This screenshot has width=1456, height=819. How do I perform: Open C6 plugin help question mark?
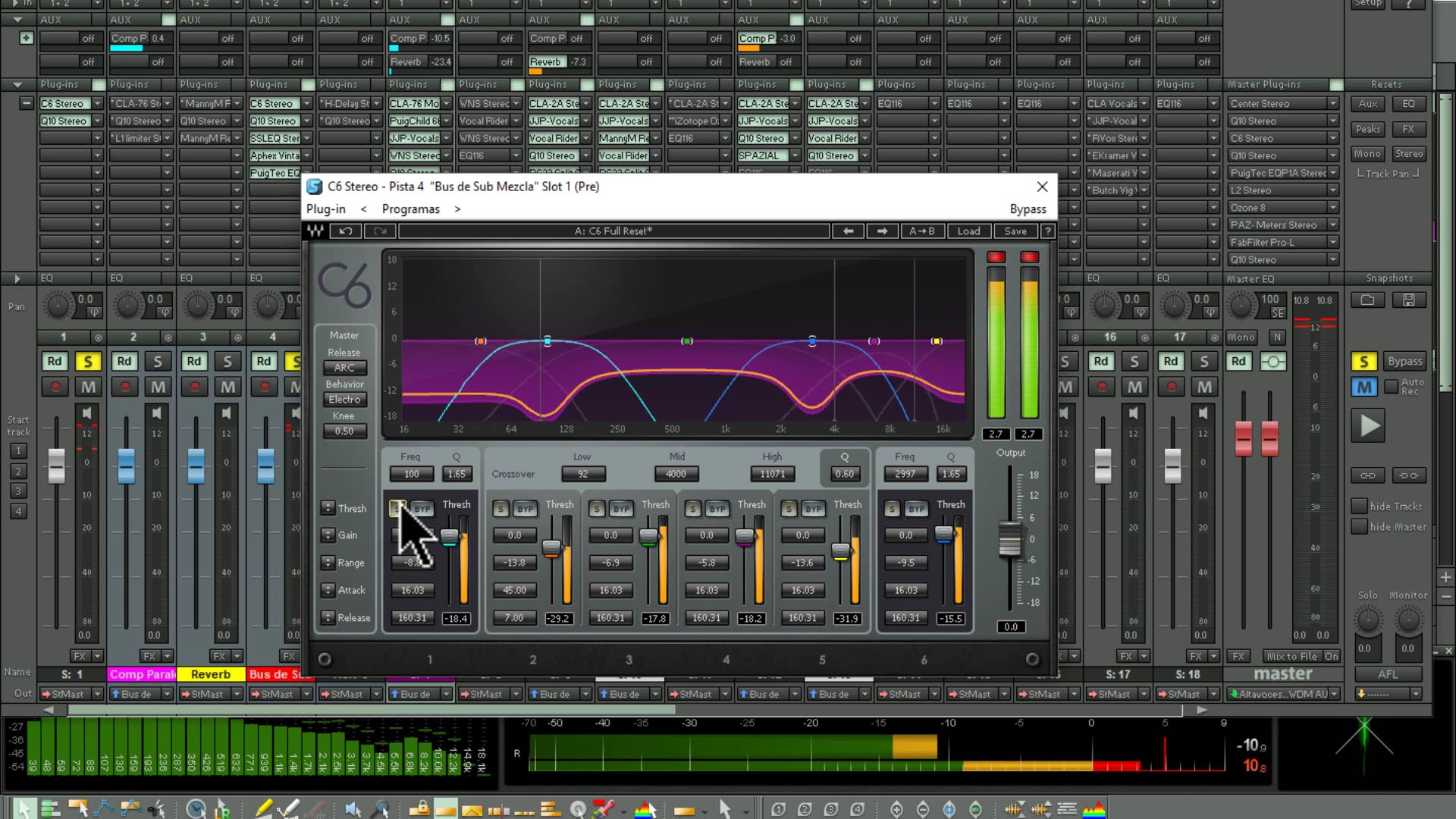click(x=1047, y=231)
